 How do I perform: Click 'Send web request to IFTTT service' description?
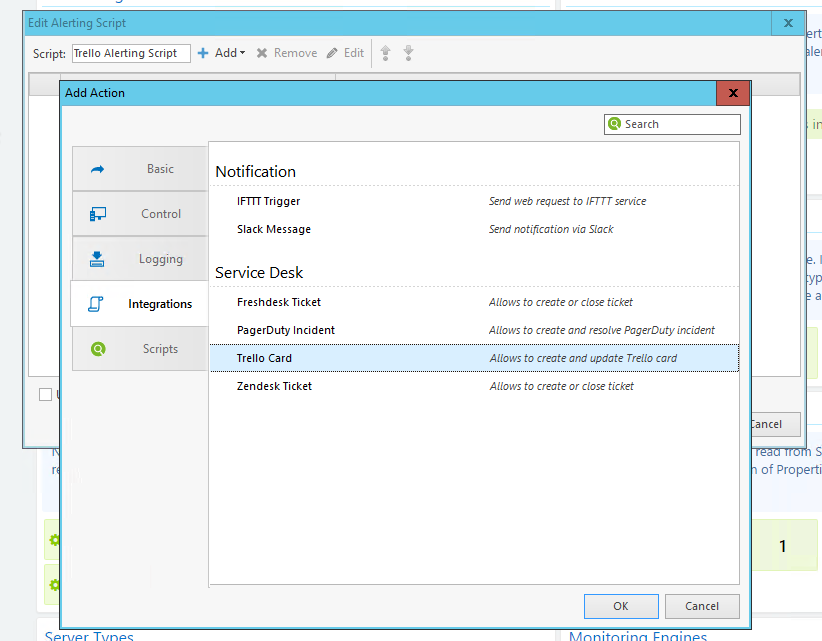click(x=567, y=201)
